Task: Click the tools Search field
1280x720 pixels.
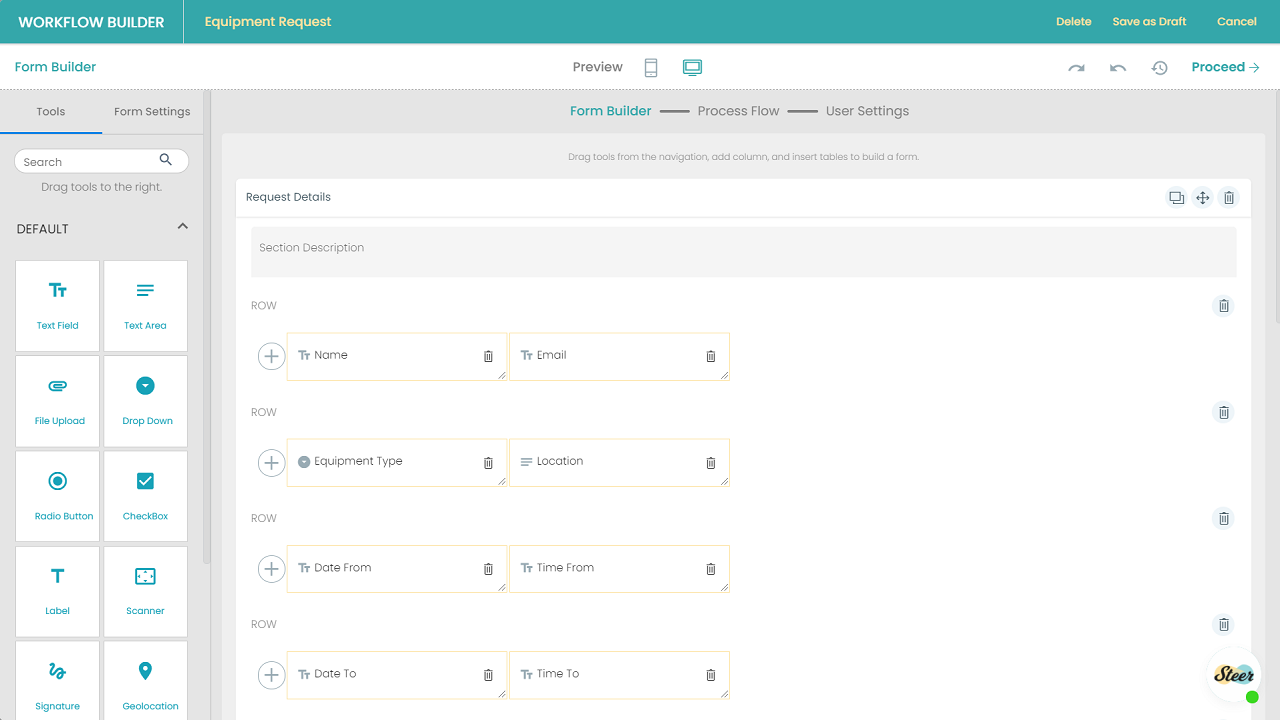Action: tap(90, 161)
